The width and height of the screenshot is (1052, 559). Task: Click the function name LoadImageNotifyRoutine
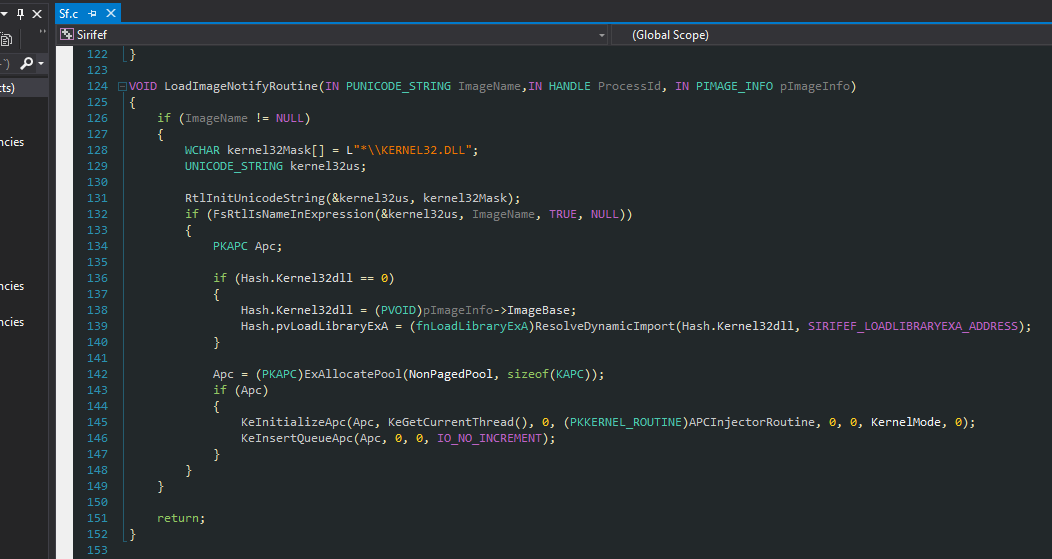click(x=241, y=86)
